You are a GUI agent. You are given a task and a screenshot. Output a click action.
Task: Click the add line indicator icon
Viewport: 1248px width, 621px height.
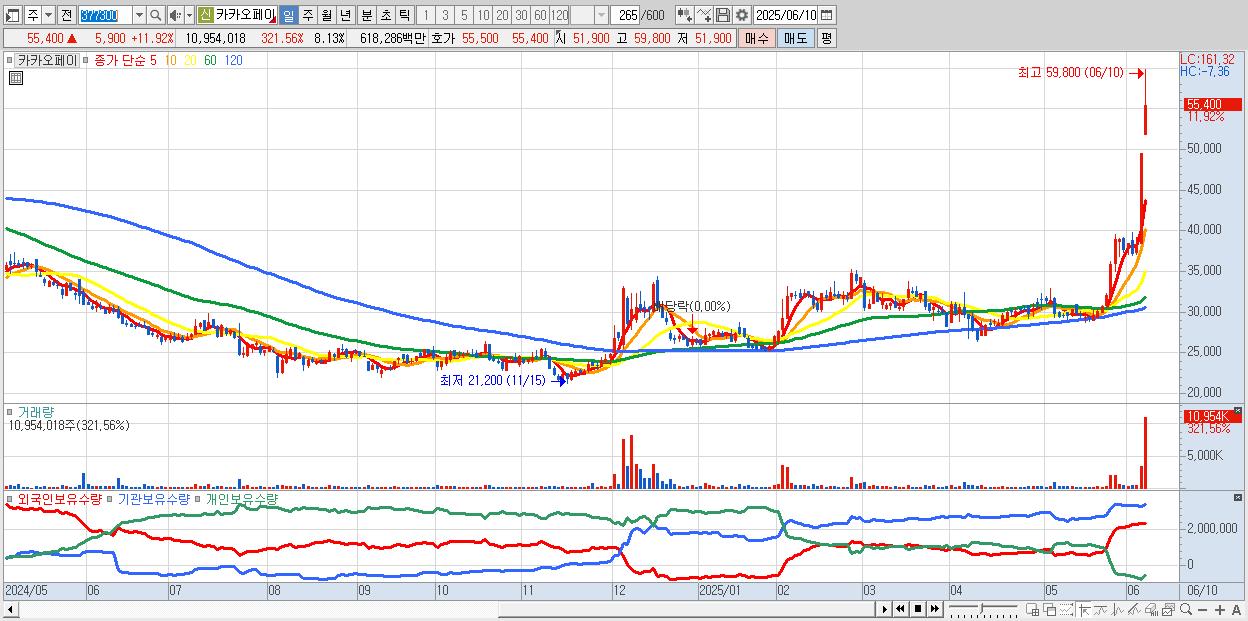[x=704, y=15]
